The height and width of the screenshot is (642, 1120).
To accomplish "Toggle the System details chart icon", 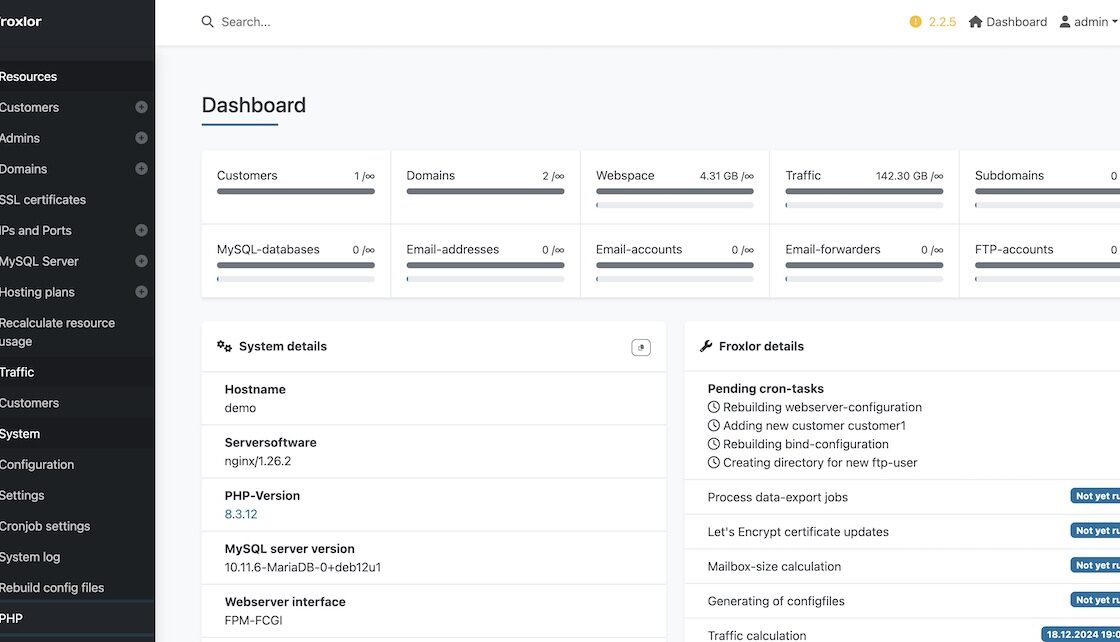I will click(x=641, y=347).
